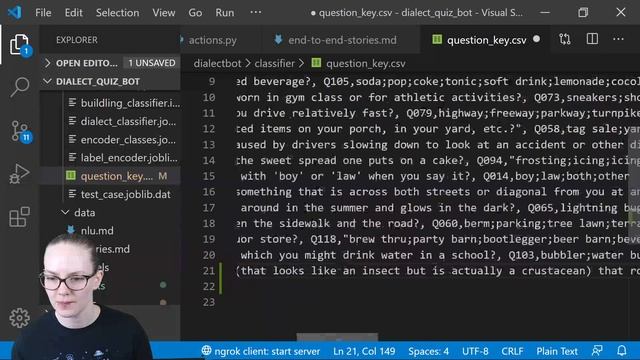Click question_key.csv in the breadcrumb

pyautogui.click(x=365, y=63)
